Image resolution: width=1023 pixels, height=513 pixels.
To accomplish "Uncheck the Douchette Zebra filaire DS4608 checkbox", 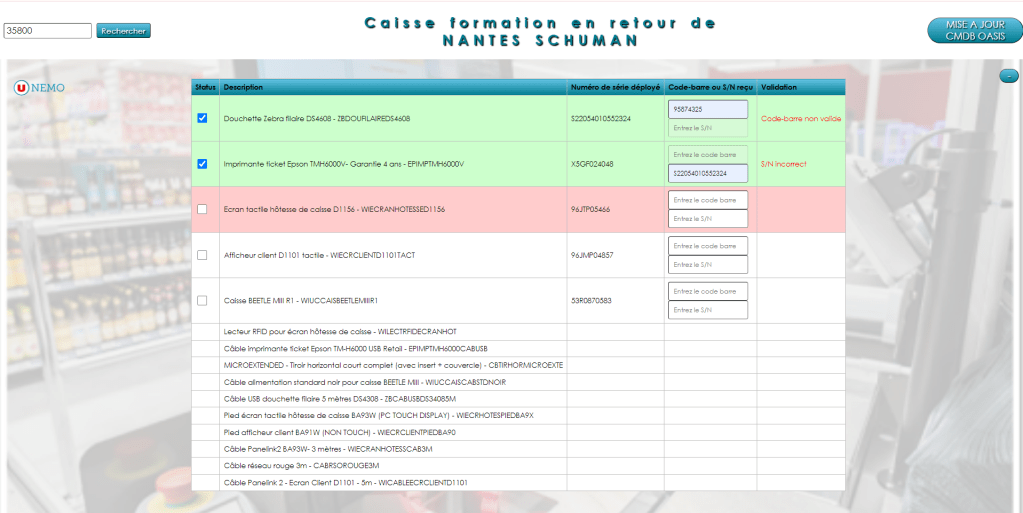I will point(203,118).
